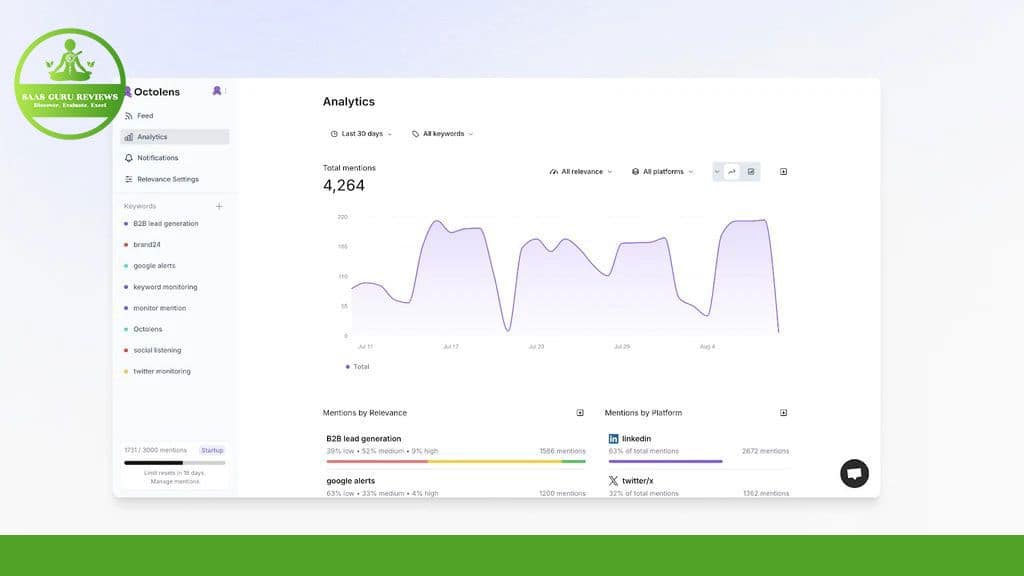Select the google alerts keyword in sidebar
This screenshot has width=1024, height=576.
click(x=154, y=266)
